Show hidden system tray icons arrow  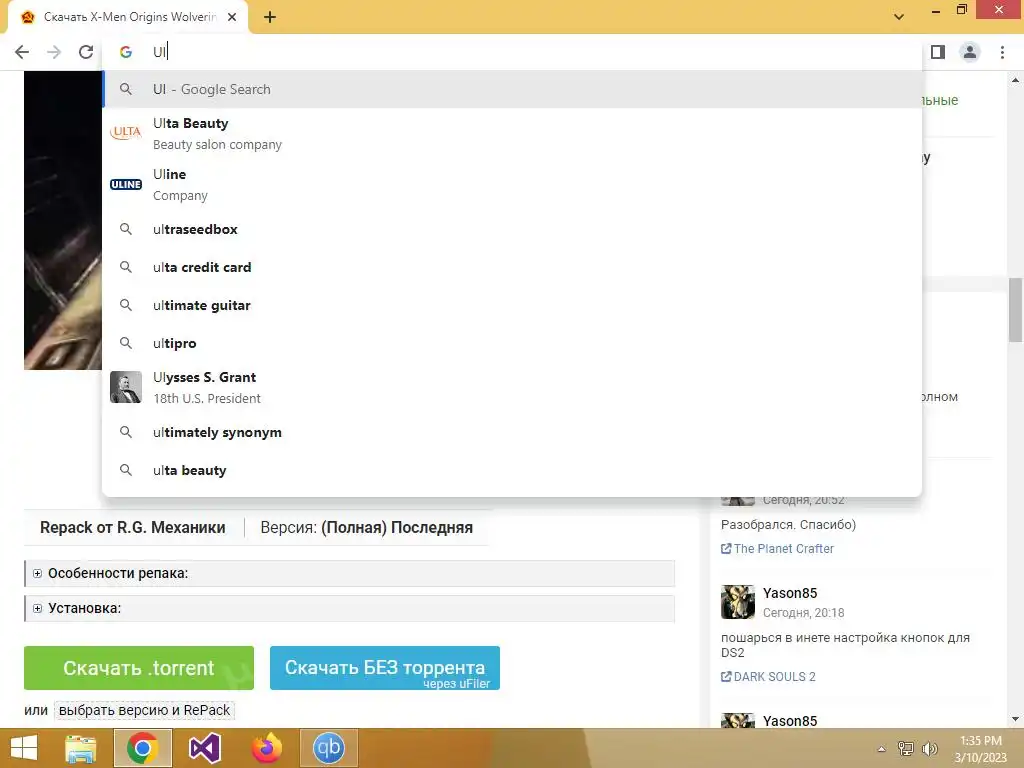[881, 749]
